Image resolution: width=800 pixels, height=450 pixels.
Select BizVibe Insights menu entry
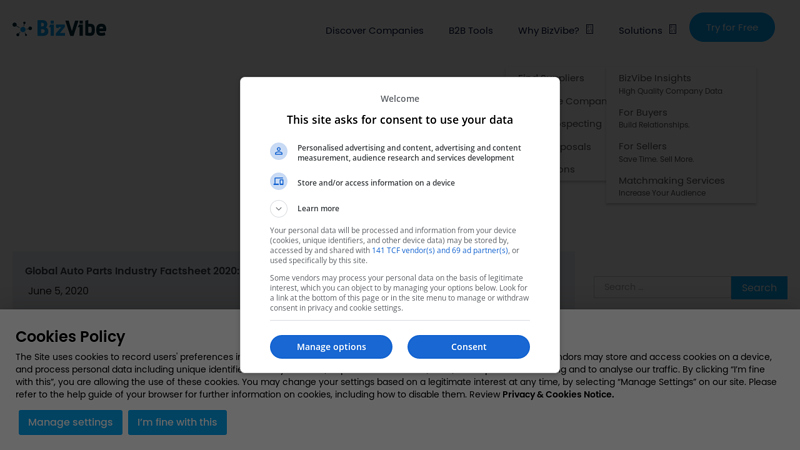pos(655,78)
